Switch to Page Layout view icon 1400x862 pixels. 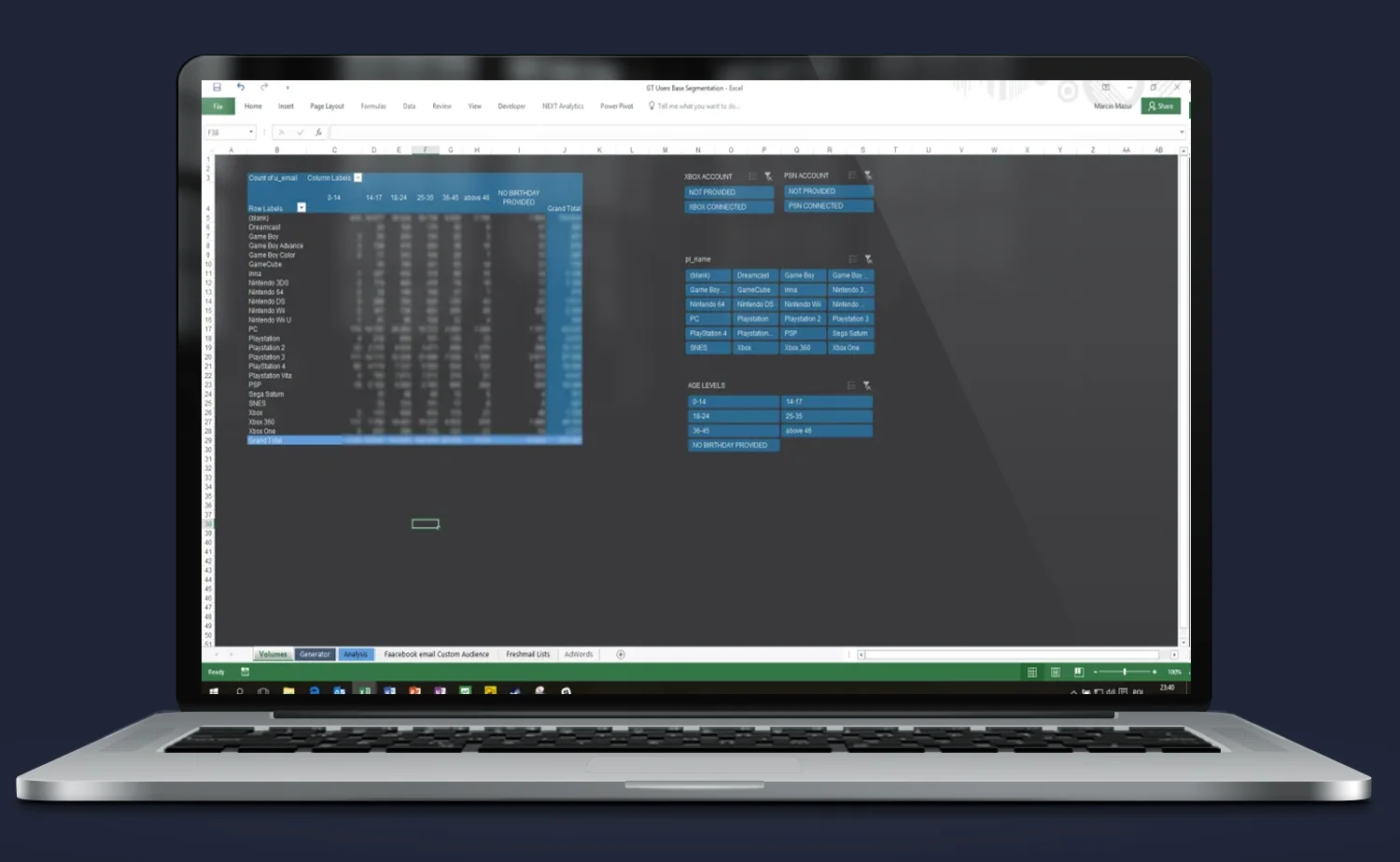1055,672
